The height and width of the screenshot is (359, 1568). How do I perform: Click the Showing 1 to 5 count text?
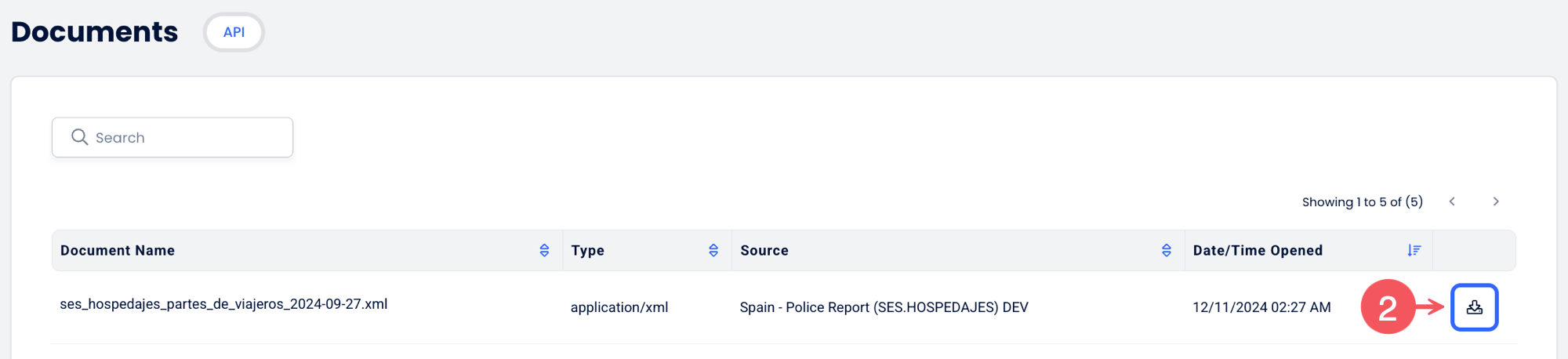pyautogui.click(x=1363, y=201)
